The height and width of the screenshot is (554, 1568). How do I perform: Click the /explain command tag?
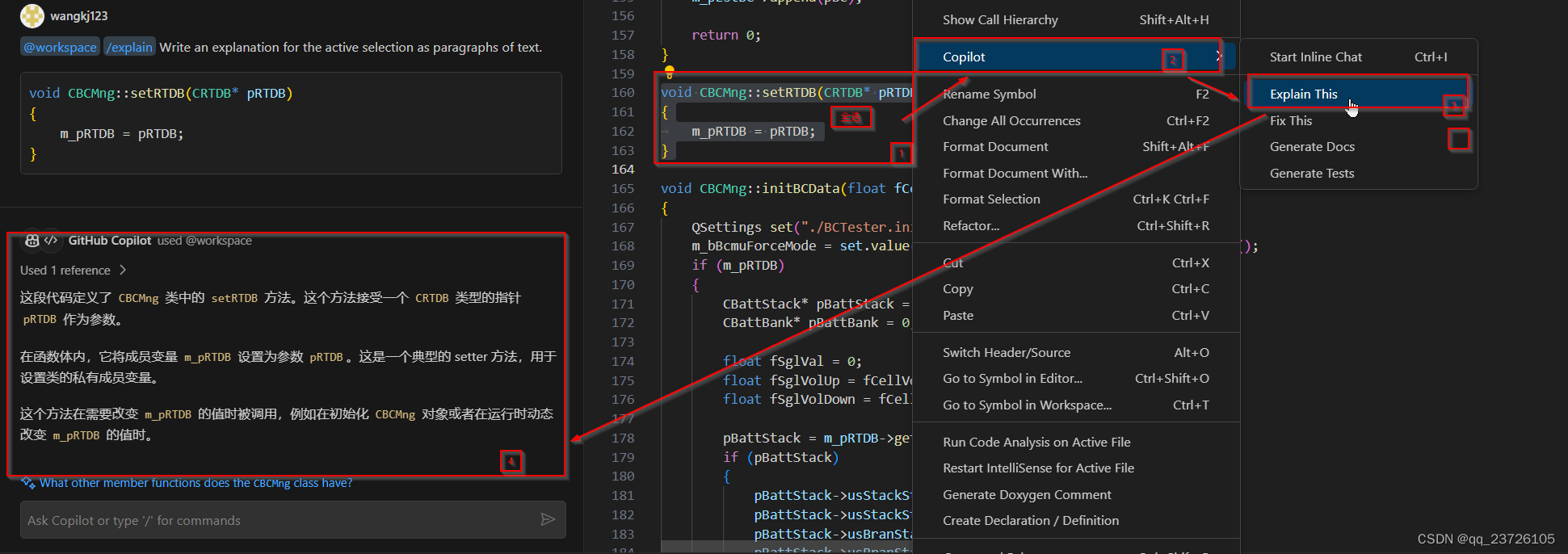[129, 47]
